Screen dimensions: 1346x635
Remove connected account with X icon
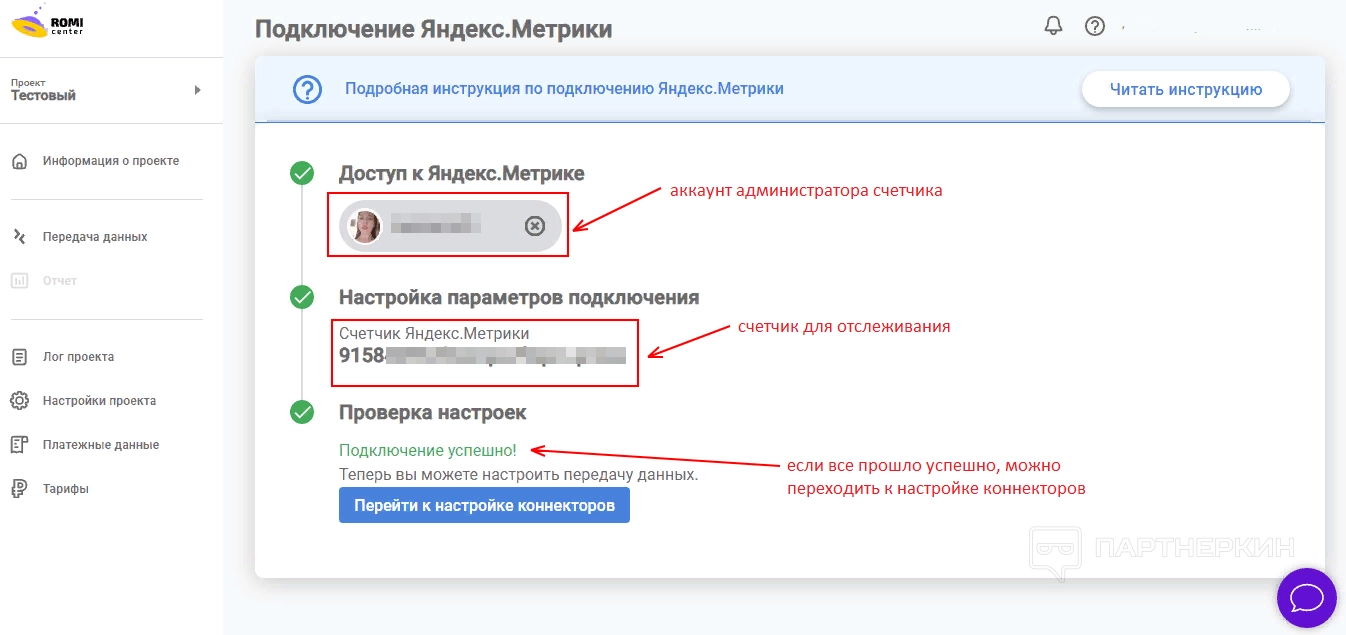(535, 226)
